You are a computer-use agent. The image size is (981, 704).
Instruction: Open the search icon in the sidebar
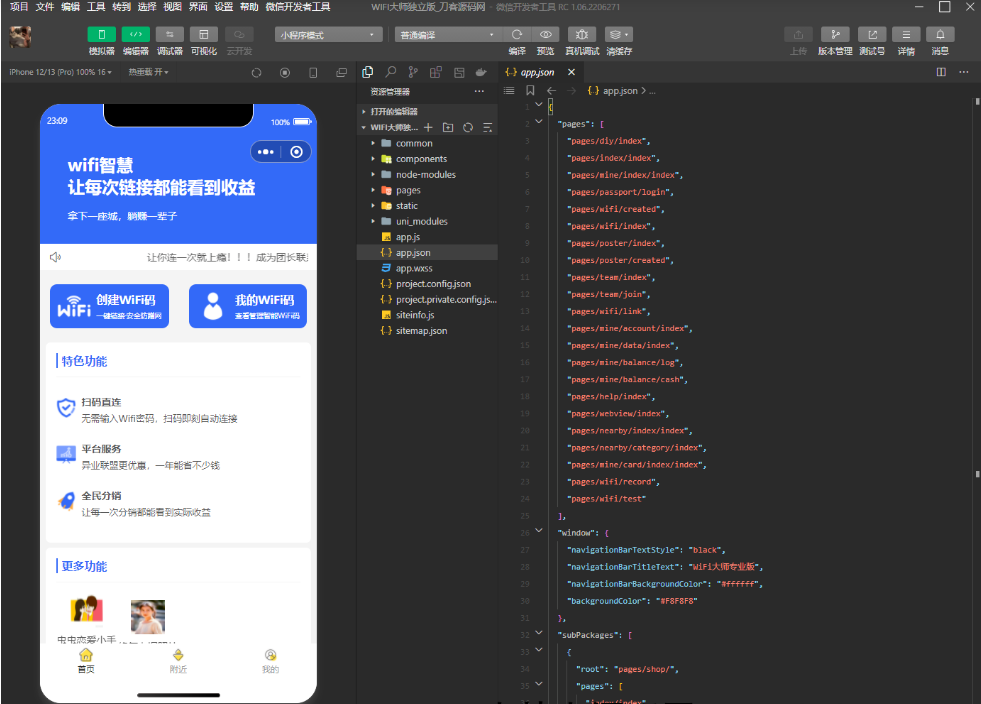pyautogui.click(x=390, y=72)
